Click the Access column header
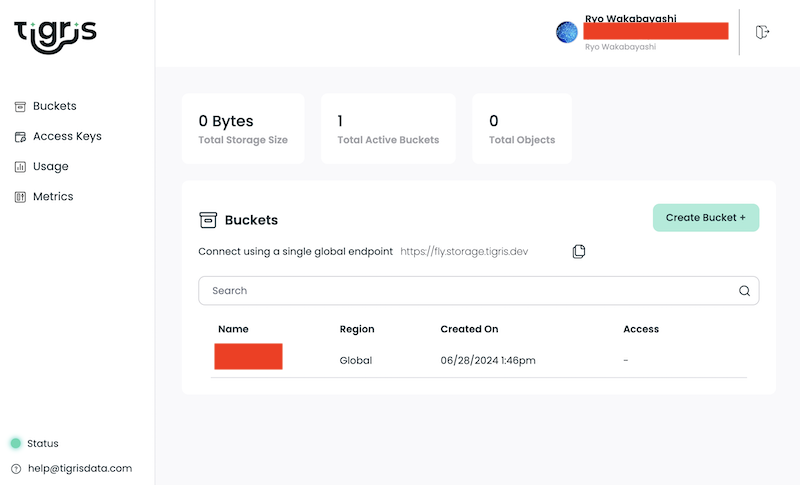The width and height of the screenshot is (800, 485). click(641, 329)
